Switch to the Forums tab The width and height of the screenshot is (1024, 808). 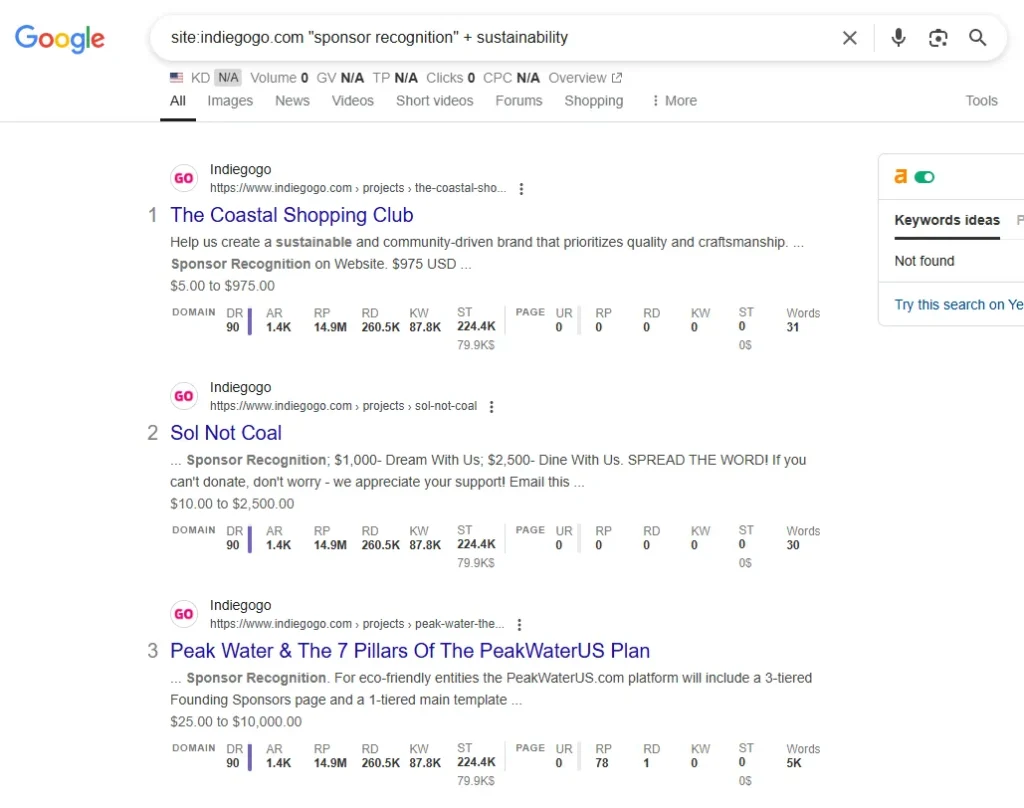click(x=519, y=101)
